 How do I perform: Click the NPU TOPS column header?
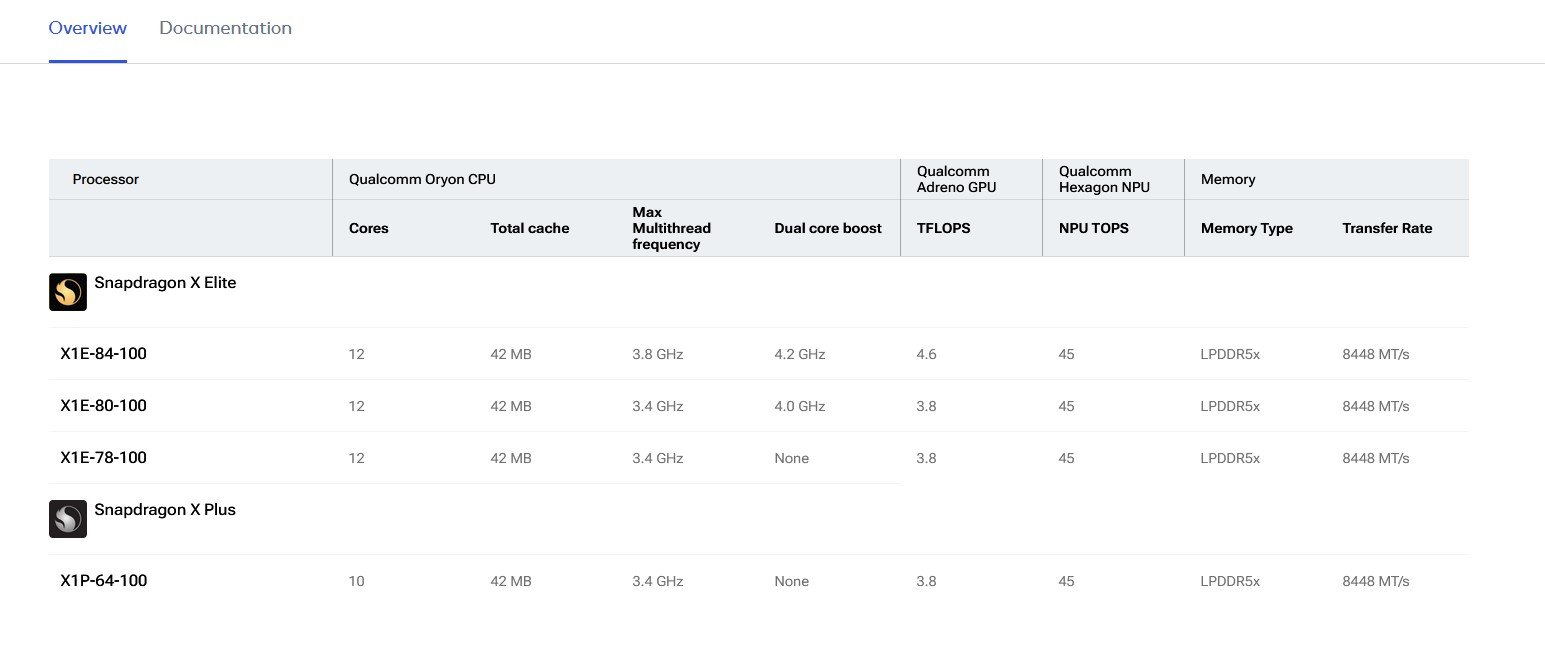click(x=1094, y=228)
